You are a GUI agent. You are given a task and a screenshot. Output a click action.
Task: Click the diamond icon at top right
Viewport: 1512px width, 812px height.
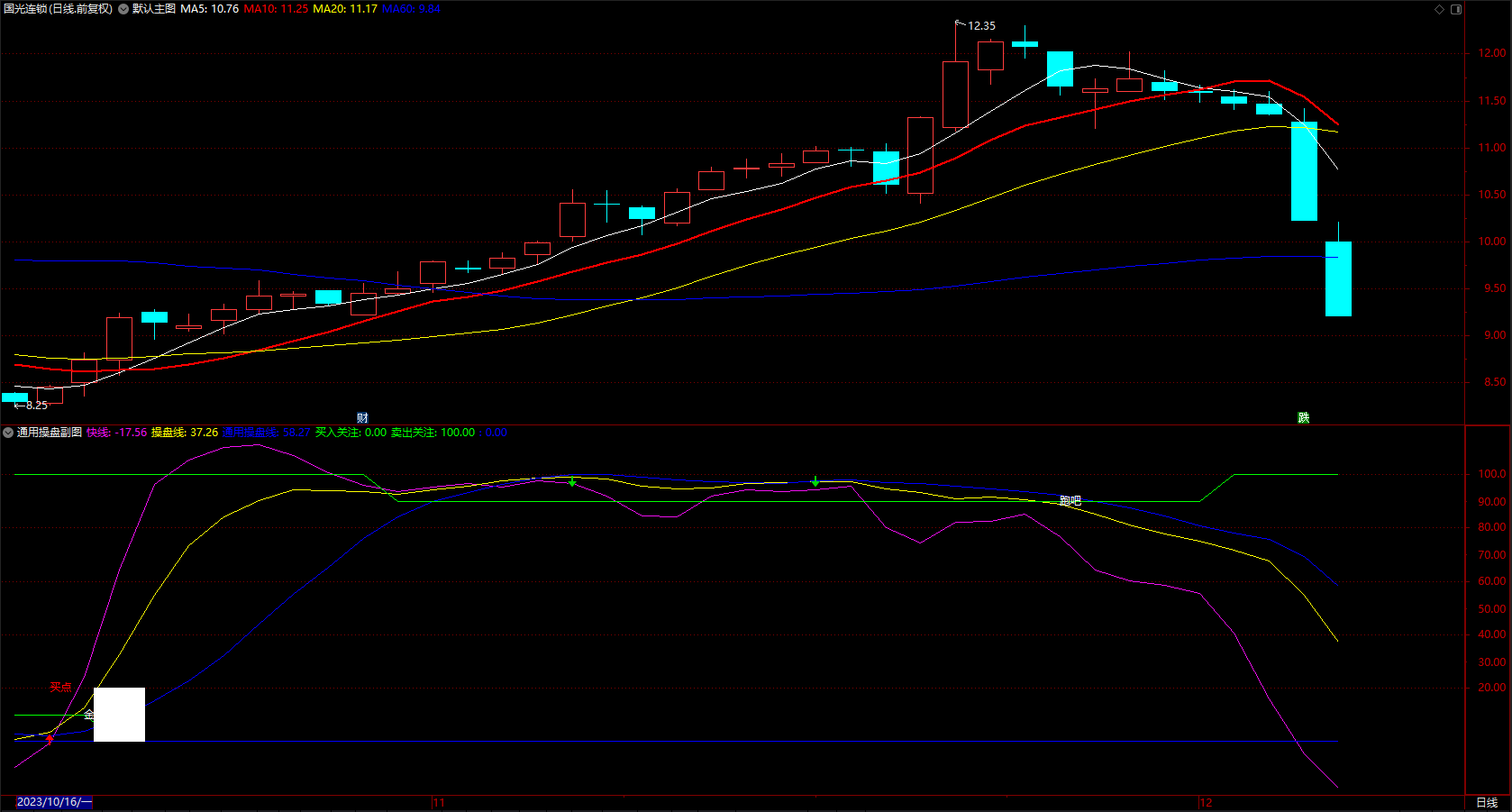[1439, 9]
